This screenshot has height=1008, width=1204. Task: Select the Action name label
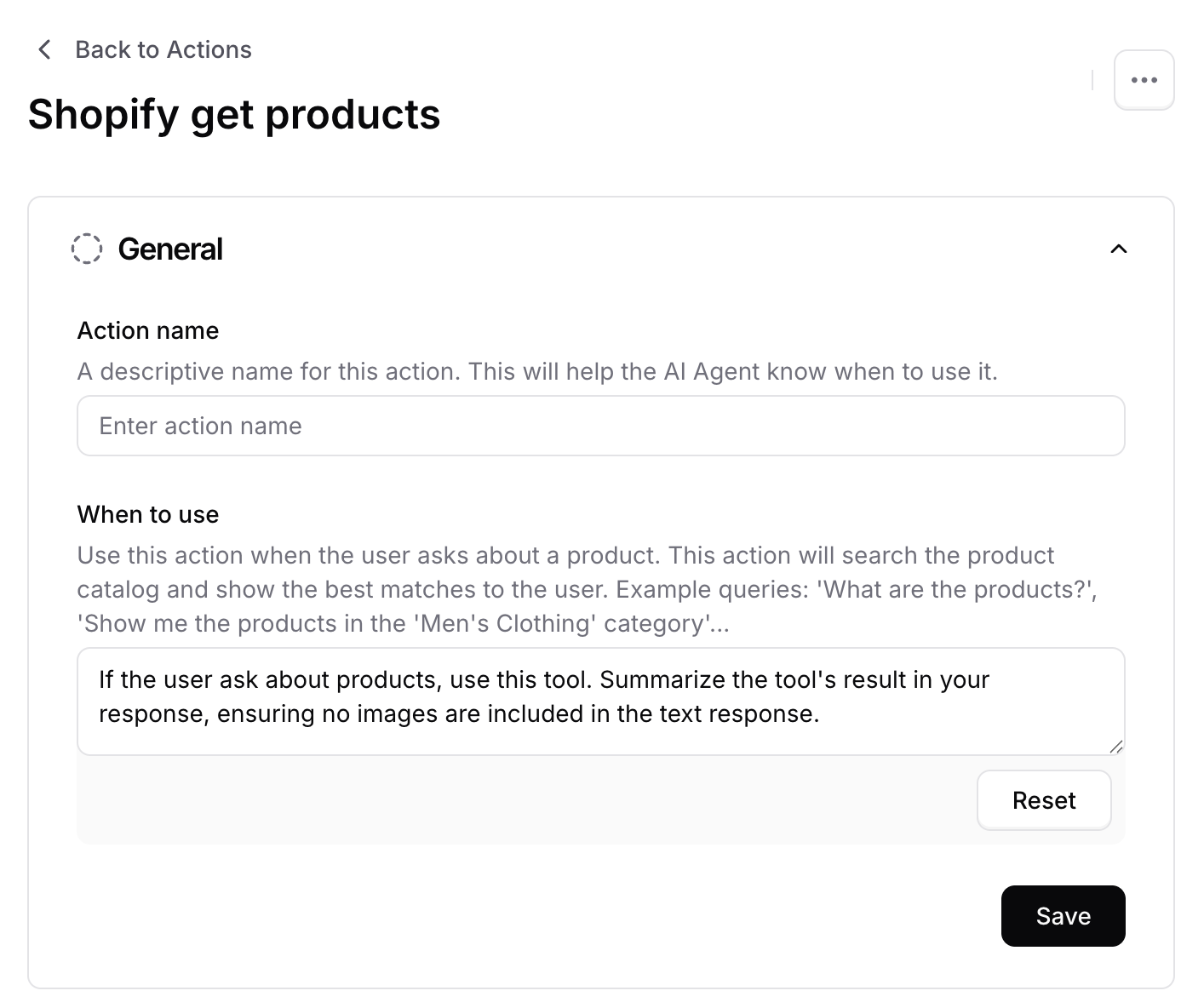[147, 330]
